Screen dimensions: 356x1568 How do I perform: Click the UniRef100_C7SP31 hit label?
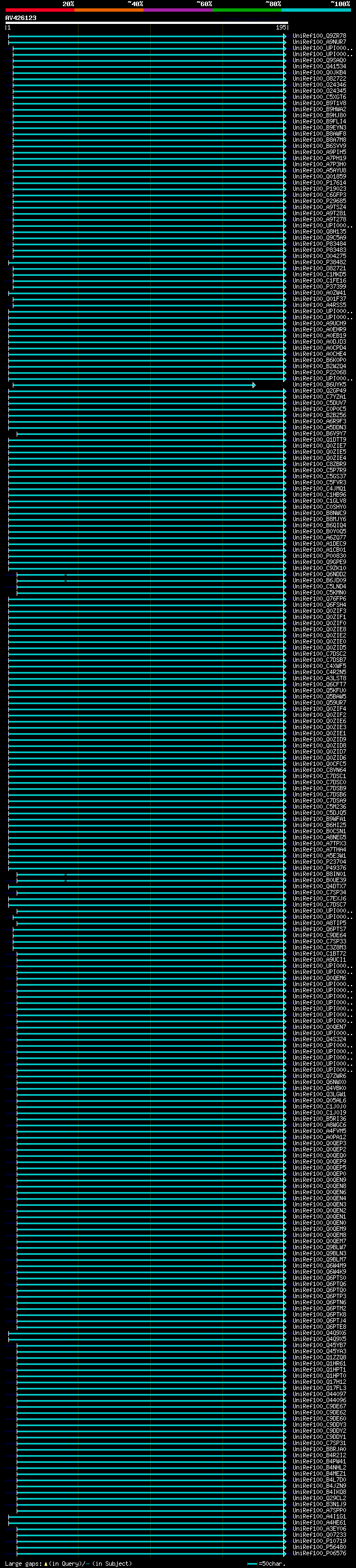click(319, 1443)
